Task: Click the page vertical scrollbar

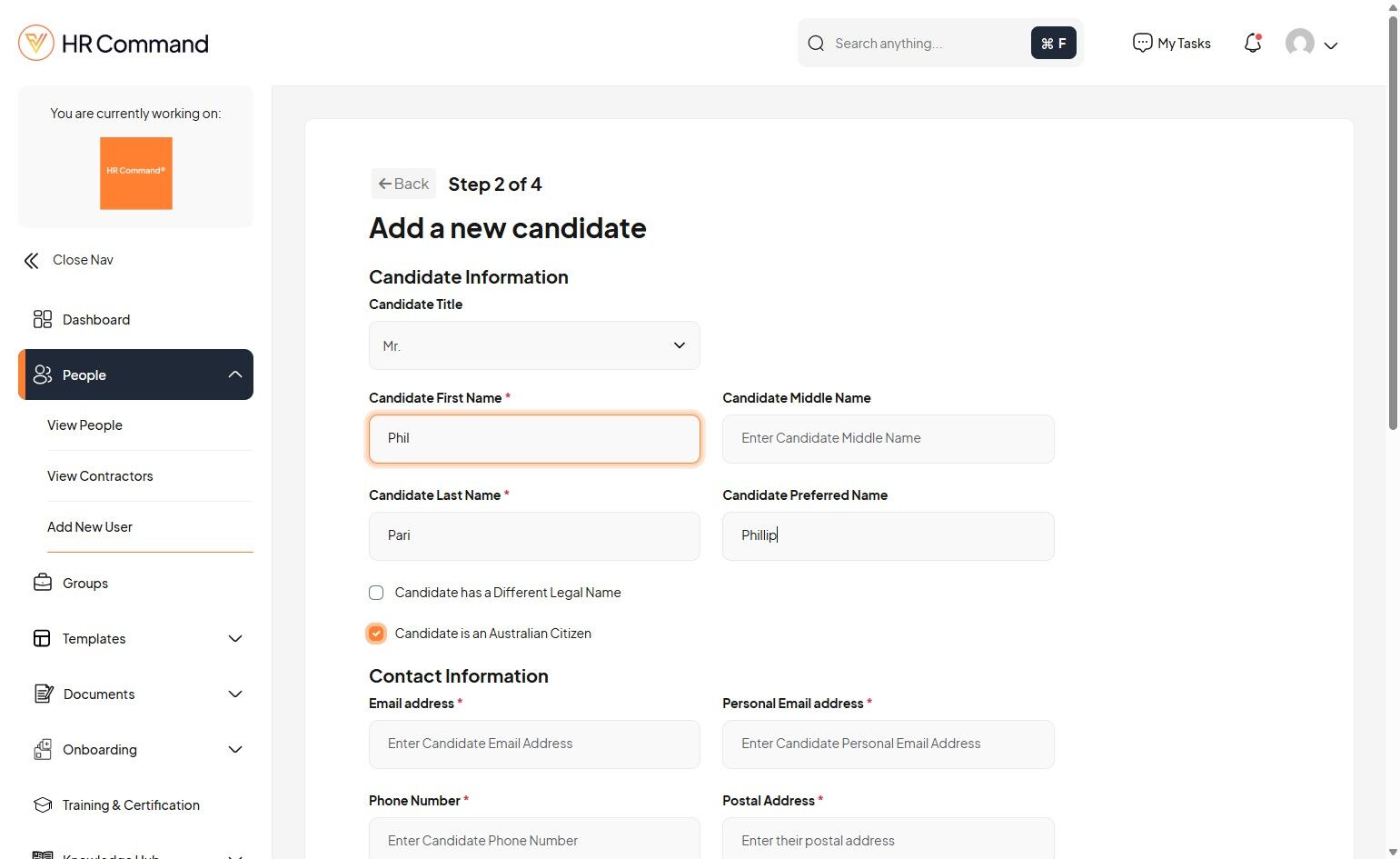Action: pyautogui.click(x=1393, y=218)
